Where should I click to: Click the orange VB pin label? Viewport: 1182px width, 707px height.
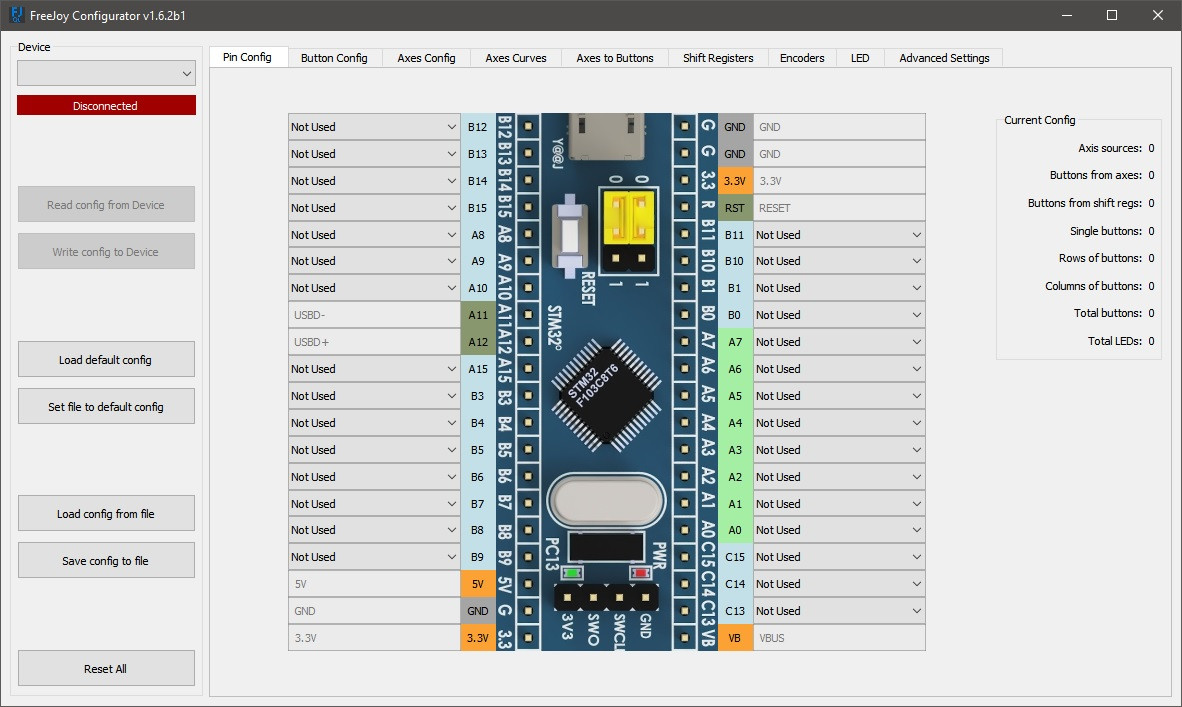[x=735, y=638]
